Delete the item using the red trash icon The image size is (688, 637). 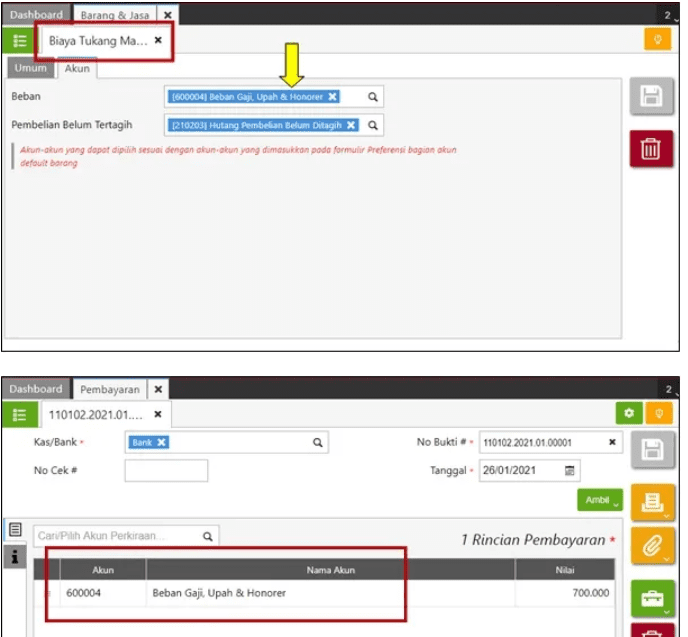(x=651, y=149)
